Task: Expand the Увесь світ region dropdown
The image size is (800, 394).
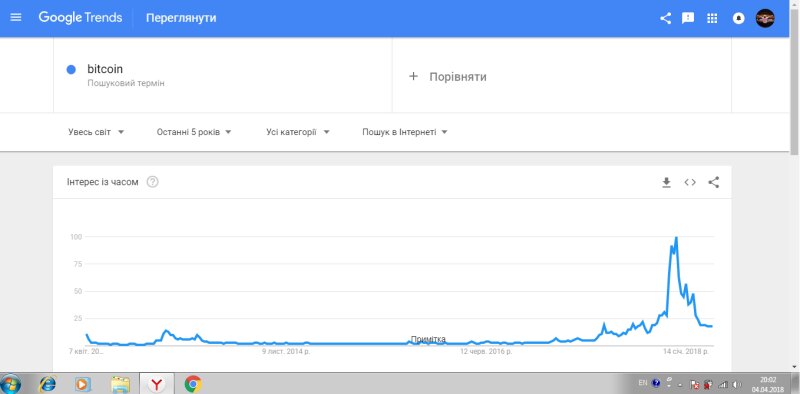Action: [x=96, y=132]
